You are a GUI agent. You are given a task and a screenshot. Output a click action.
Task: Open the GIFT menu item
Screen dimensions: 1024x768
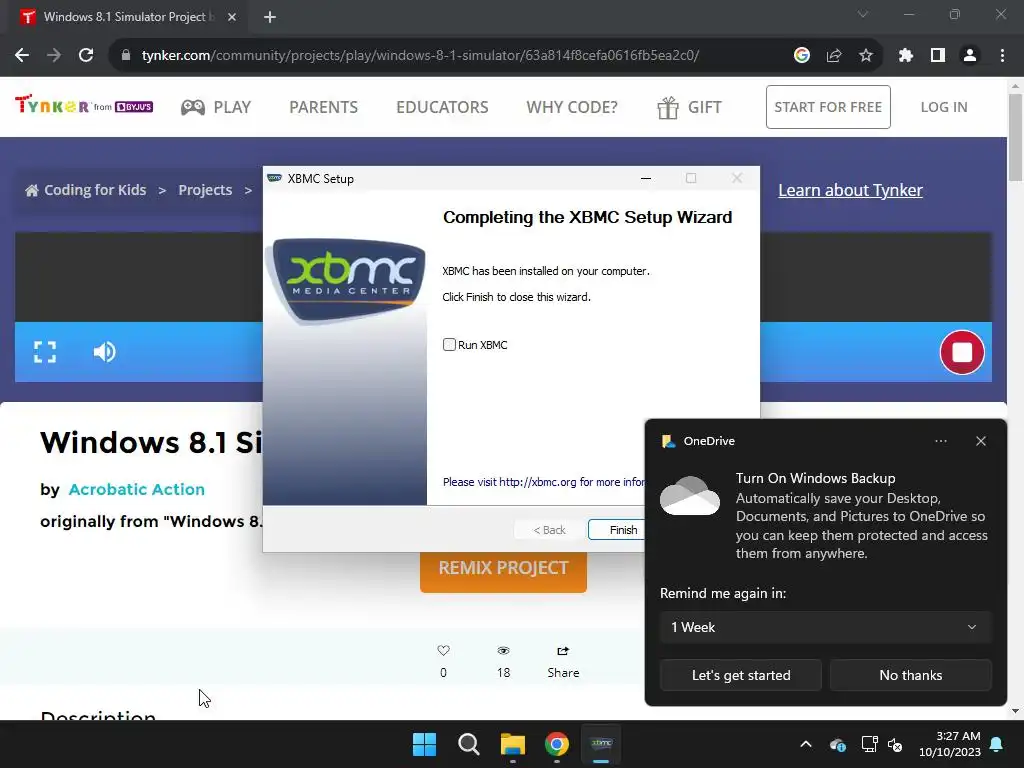689,107
